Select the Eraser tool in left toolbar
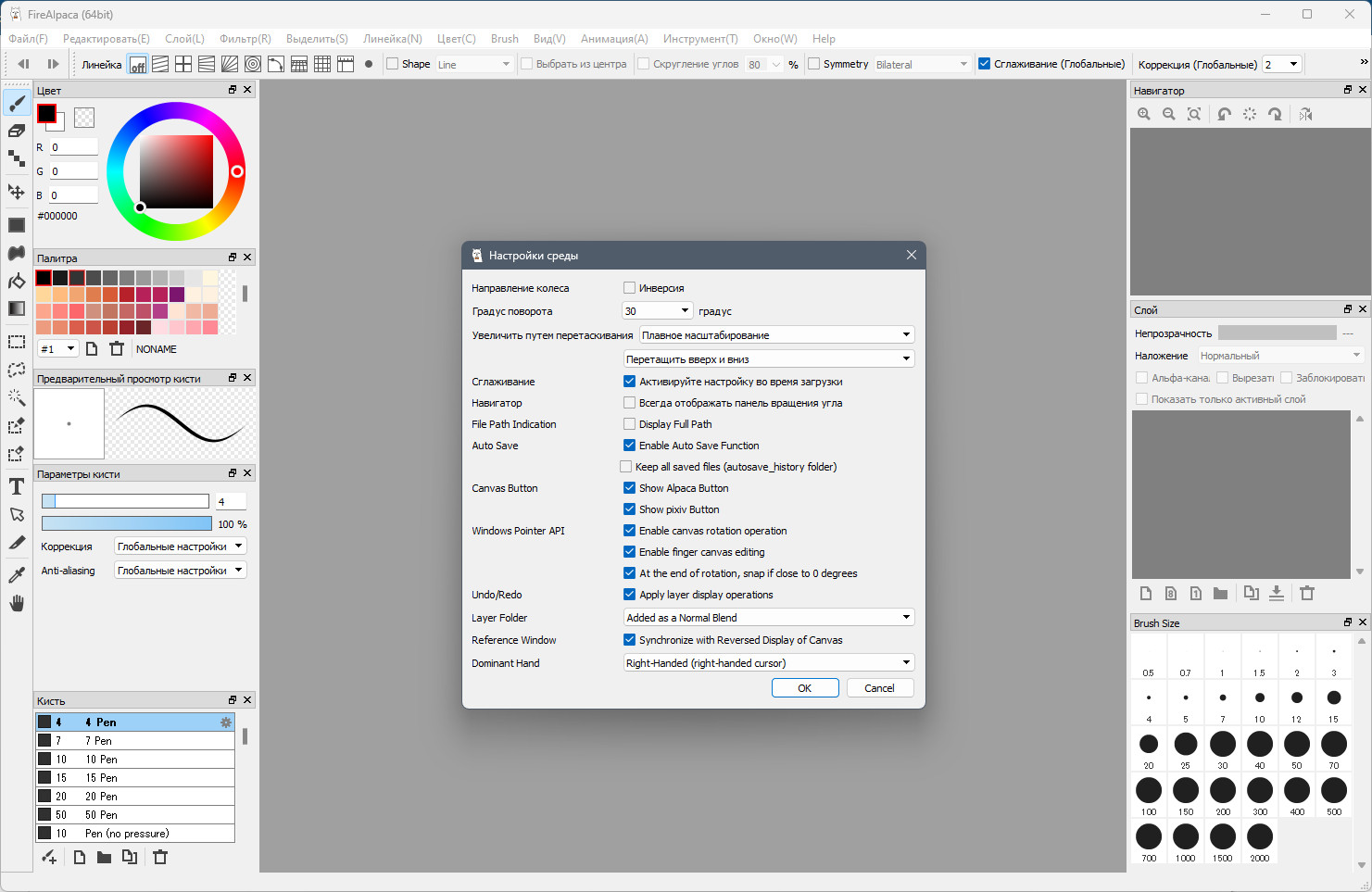Viewport: 1372px width, 892px height. 17,131
